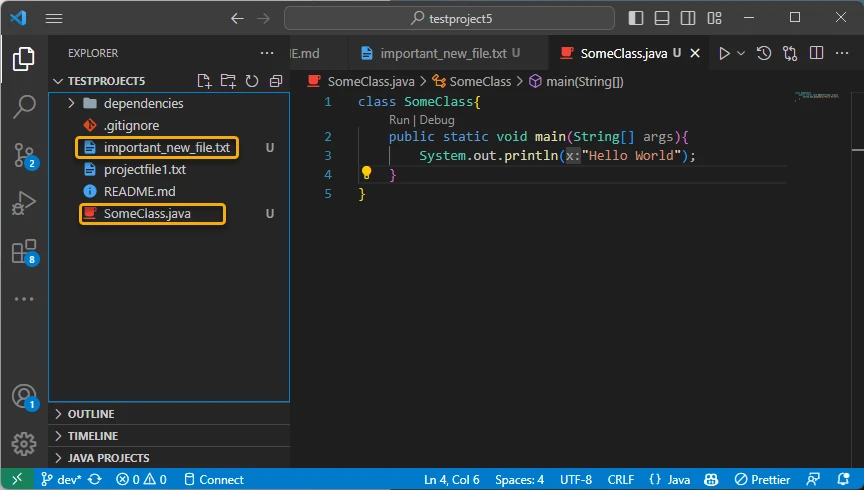The image size is (864, 490).
Task: Open Source Control view with 2 changes
Action: 24,156
